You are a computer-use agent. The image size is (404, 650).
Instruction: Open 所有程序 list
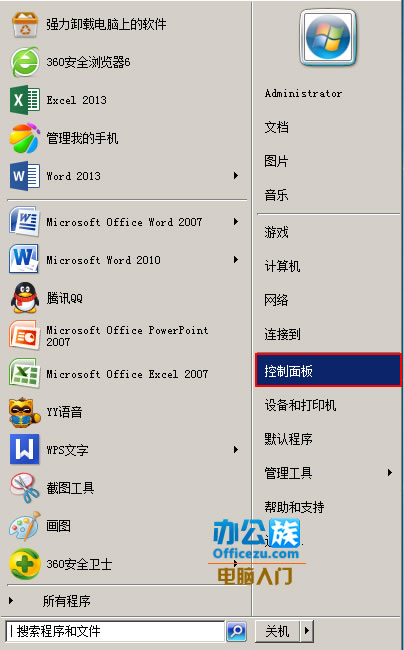(x=66, y=601)
